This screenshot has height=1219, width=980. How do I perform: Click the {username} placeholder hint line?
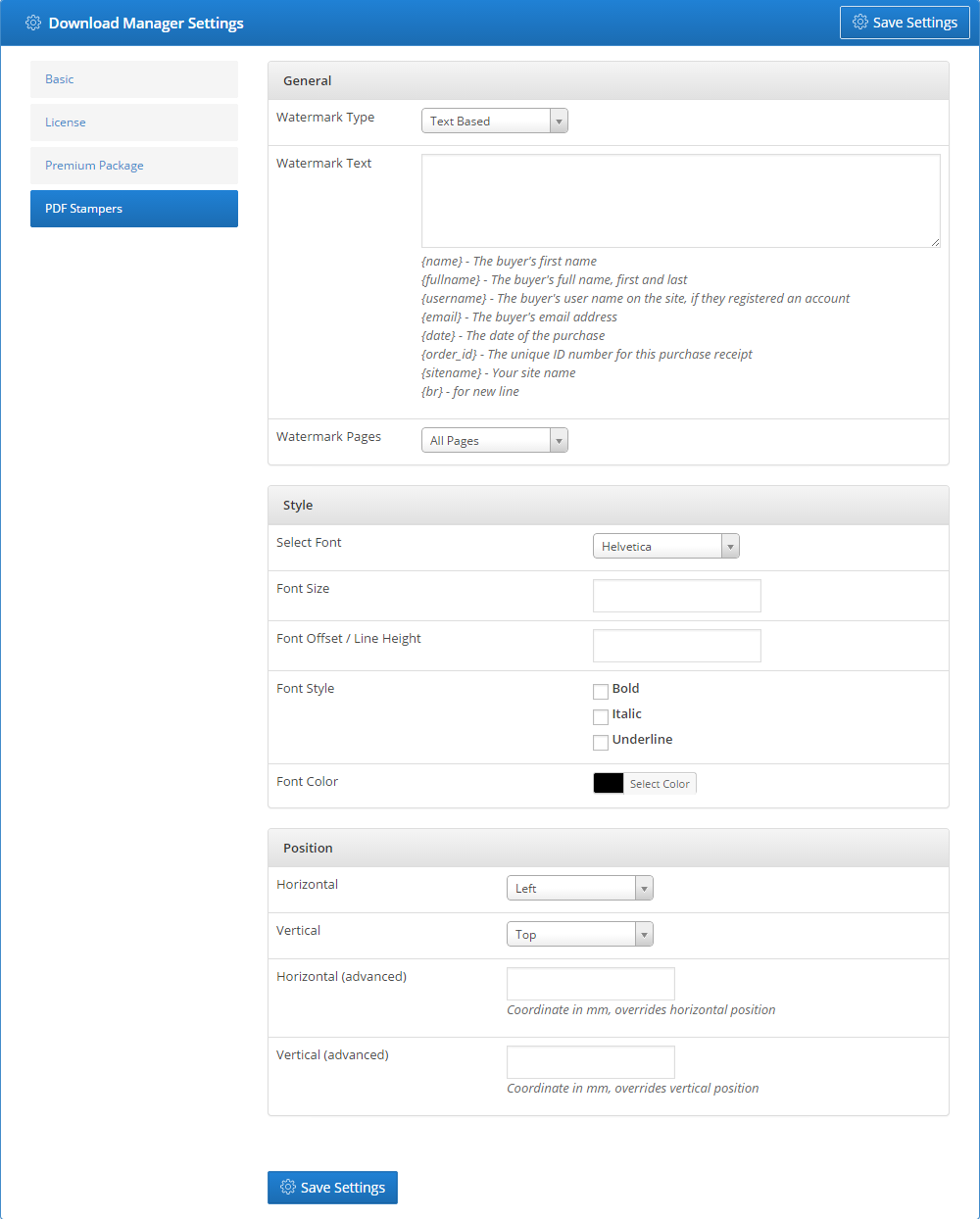[636, 298]
